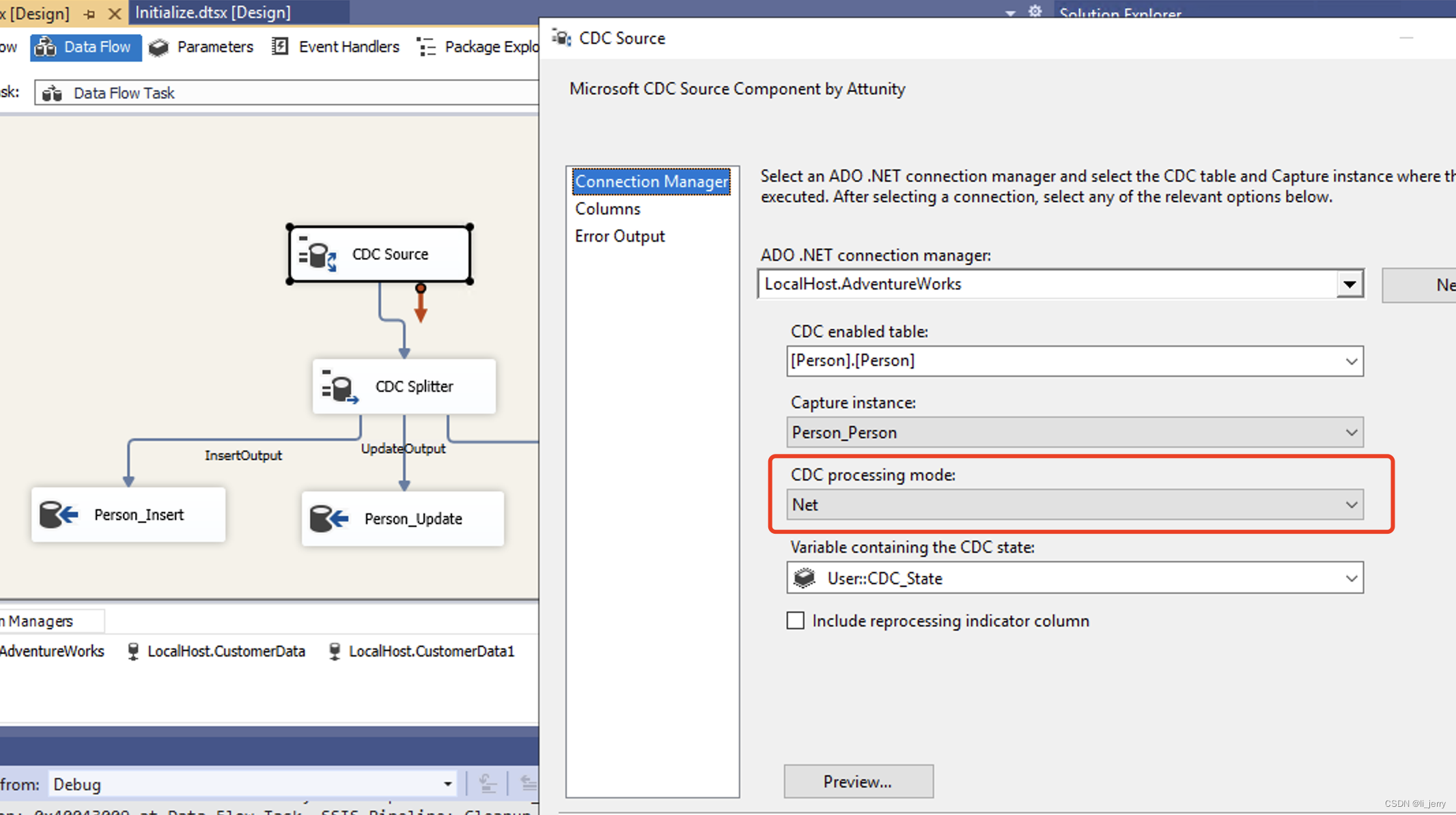This screenshot has width=1456, height=815.
Task: Select the CDC Source component icon
Action: pyautogui.click(x=318, y=255)
